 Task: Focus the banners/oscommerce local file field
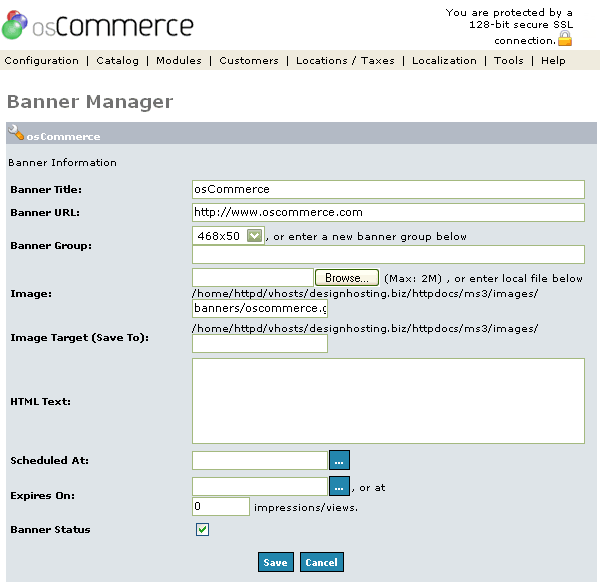[x=260, y=308]
